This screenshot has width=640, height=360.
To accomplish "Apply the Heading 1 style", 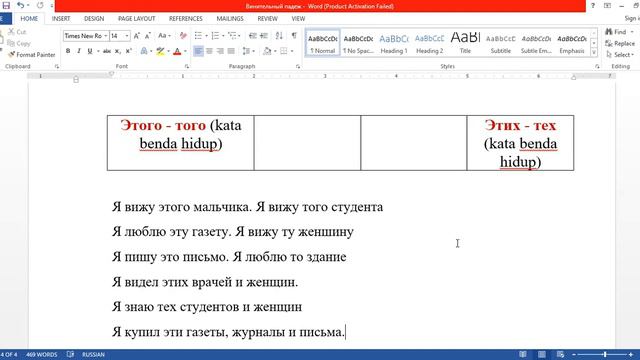I will (x=394, y=43).
